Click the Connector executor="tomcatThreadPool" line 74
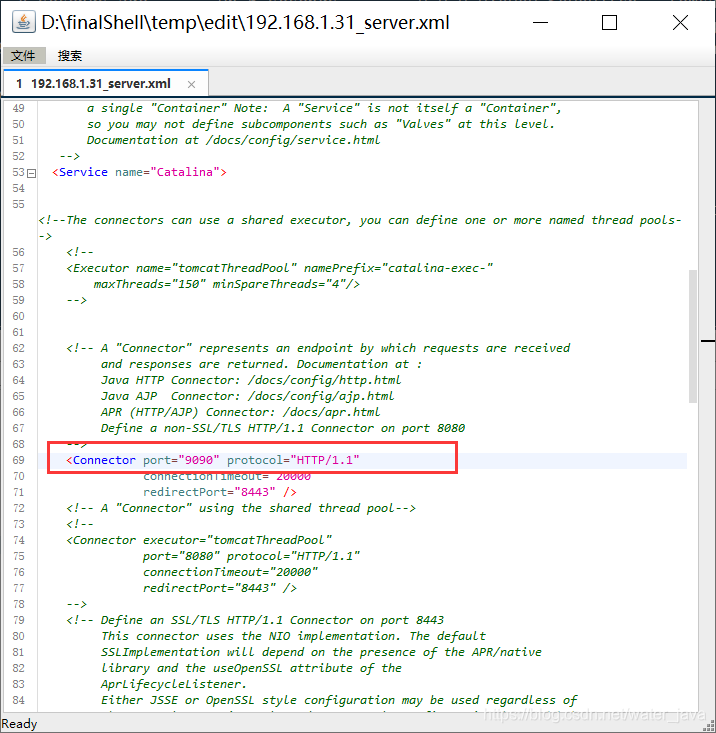 [x=199, y=540]
